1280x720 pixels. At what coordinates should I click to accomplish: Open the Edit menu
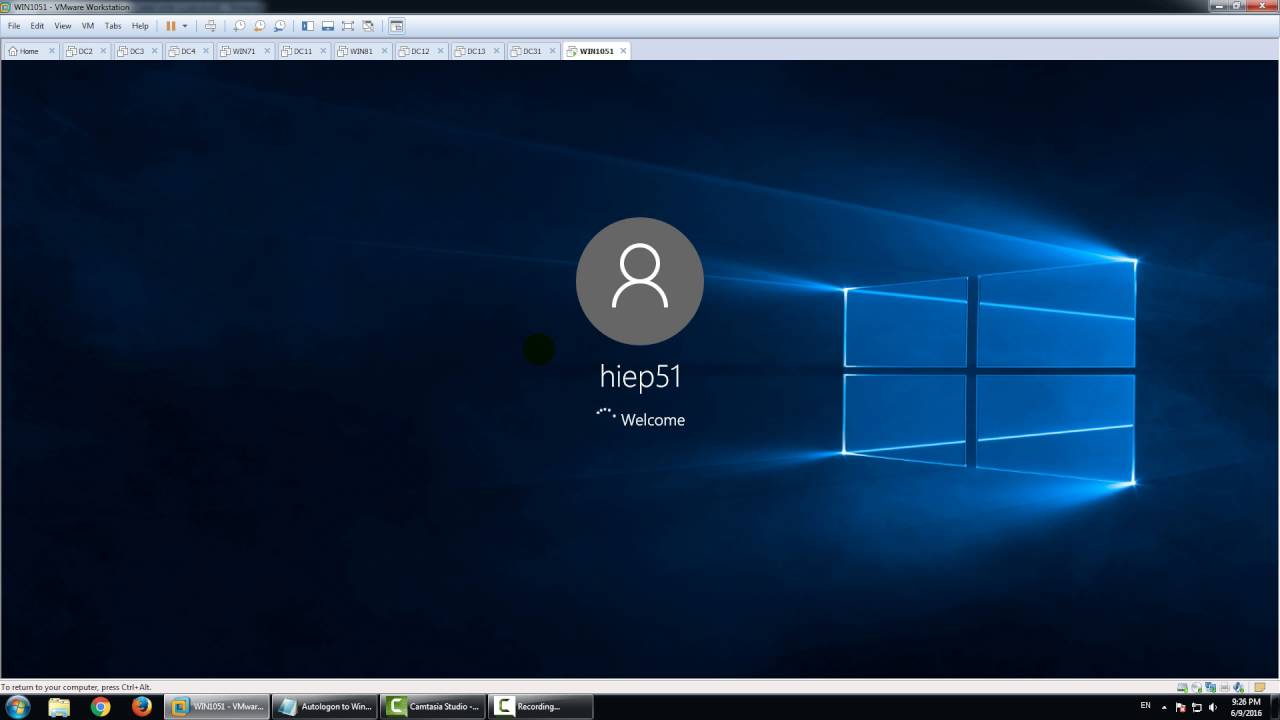click(37, 26)
